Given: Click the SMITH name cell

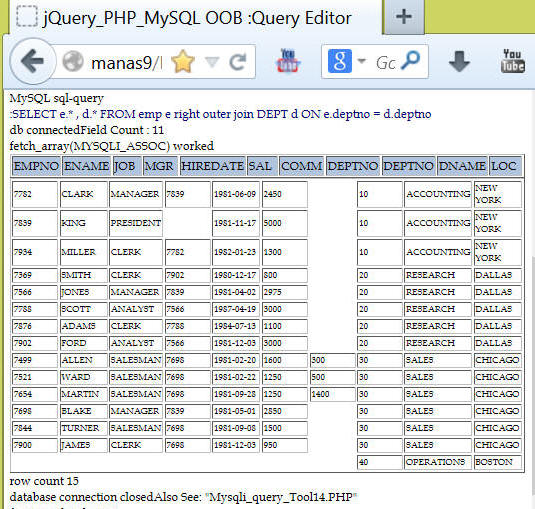Looking at the screenshot, I should pyautogui.click(x=84, y=275).
